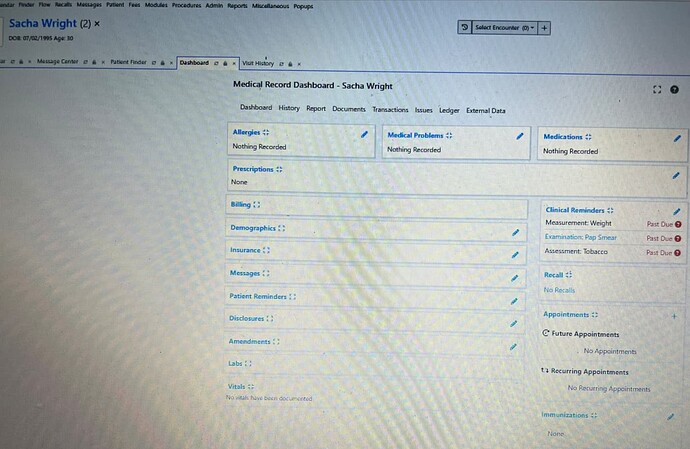Create new encounter with plus button
Screen dimensions: 690x449
pyautogui.click(x=544, y=28)
